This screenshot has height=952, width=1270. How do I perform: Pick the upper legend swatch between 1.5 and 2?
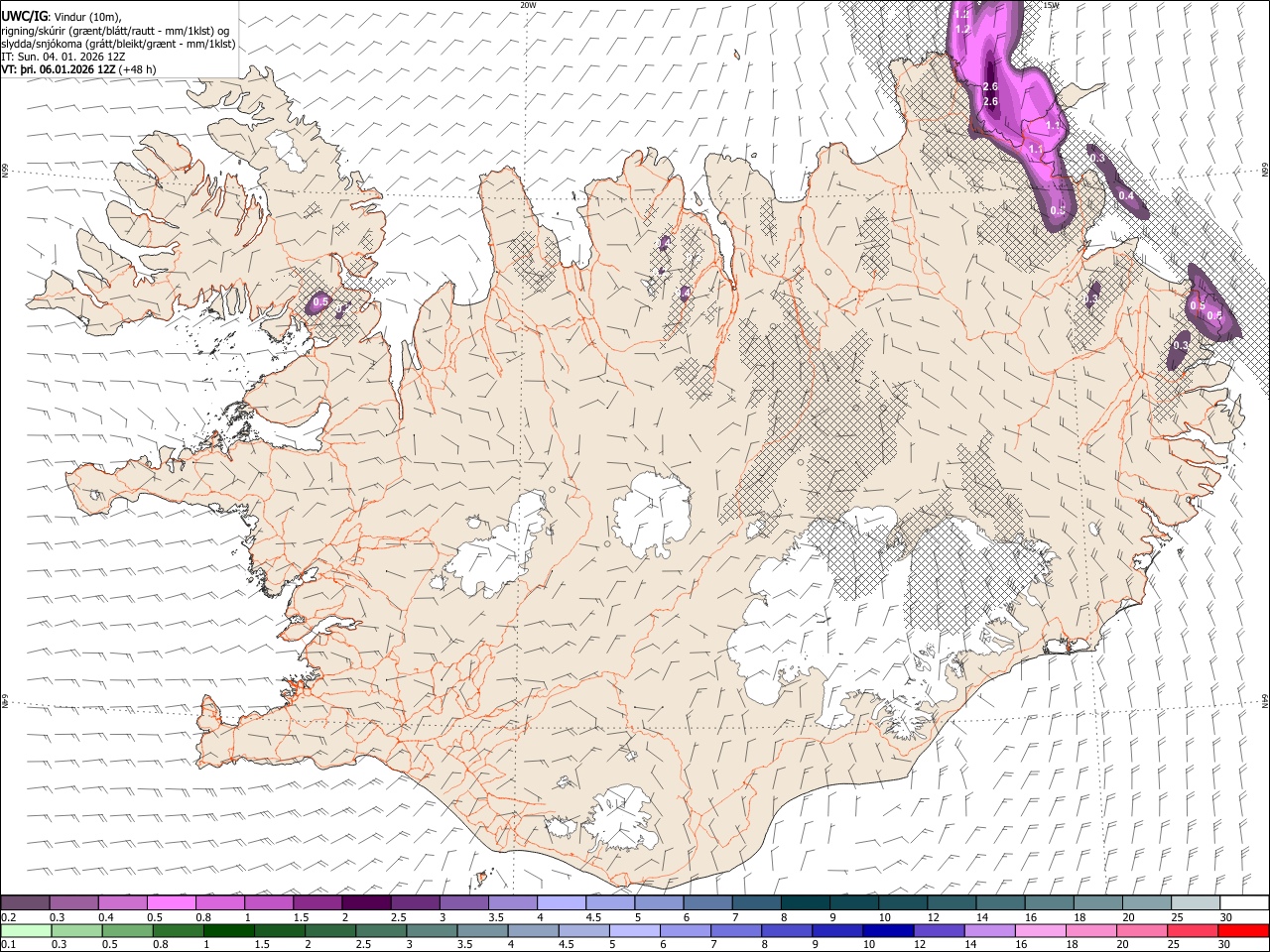click(317, 902)
